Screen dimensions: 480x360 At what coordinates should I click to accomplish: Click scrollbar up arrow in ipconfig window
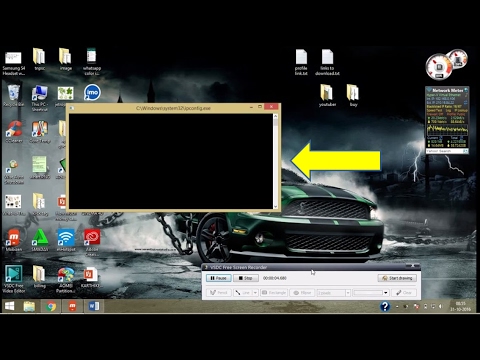tap(276, 116)
